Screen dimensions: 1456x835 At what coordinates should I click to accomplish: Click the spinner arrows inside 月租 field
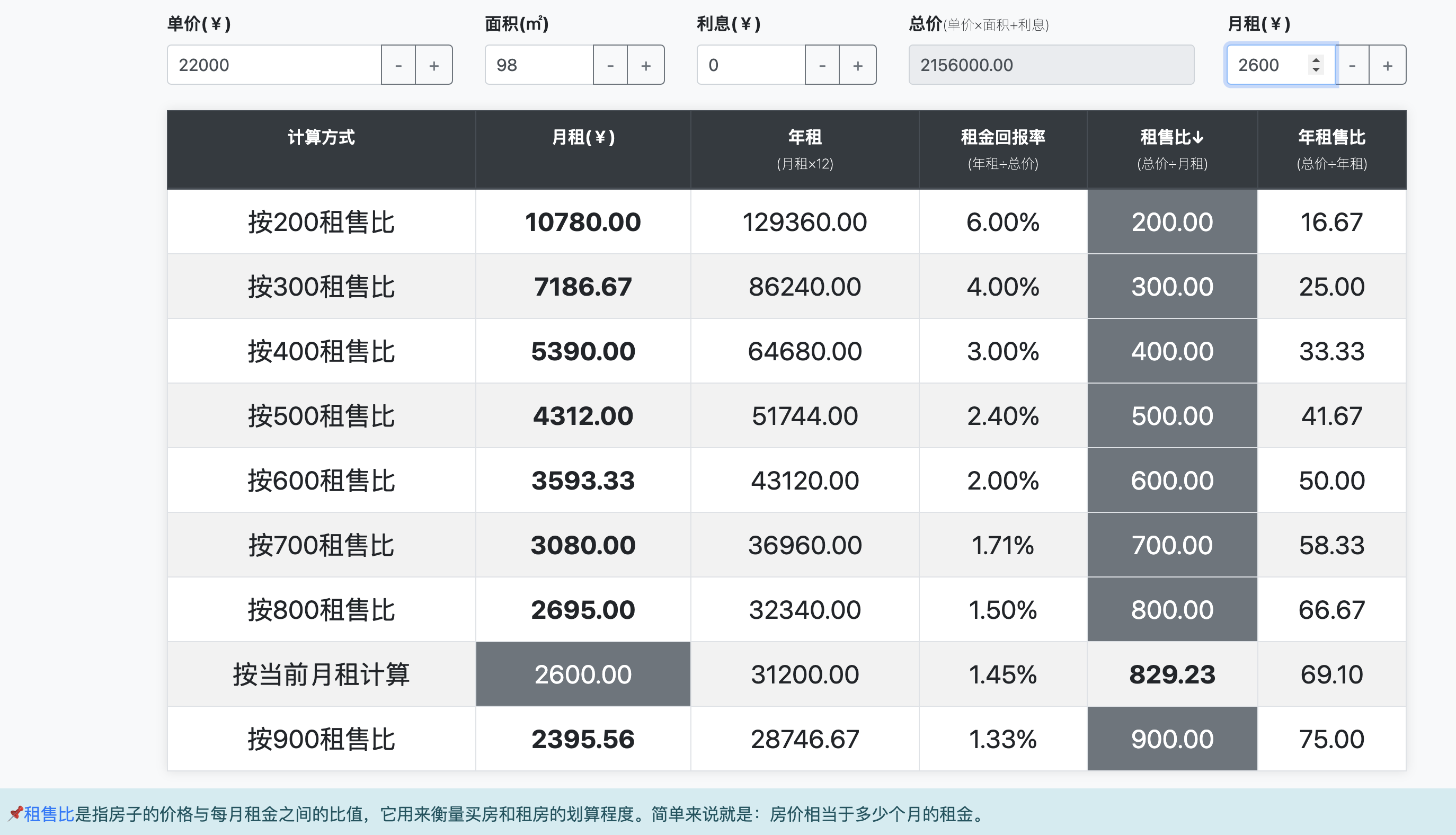point(1316,64)
